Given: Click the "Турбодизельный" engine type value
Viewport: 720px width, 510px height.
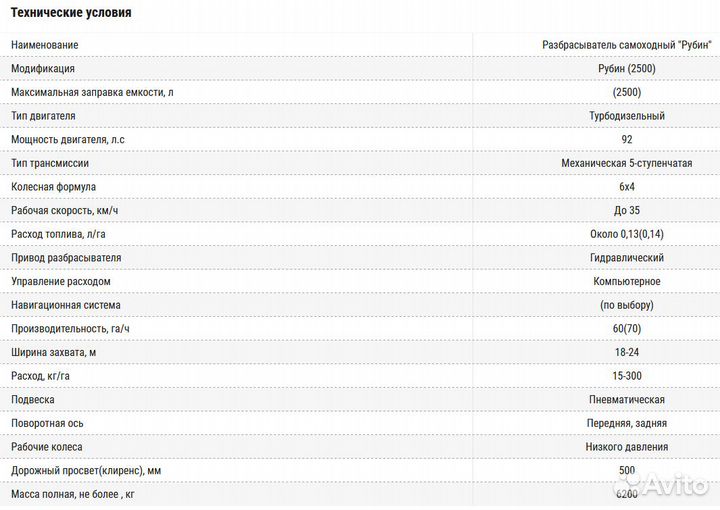Looking at the screenshot, I should click(627, 116).
